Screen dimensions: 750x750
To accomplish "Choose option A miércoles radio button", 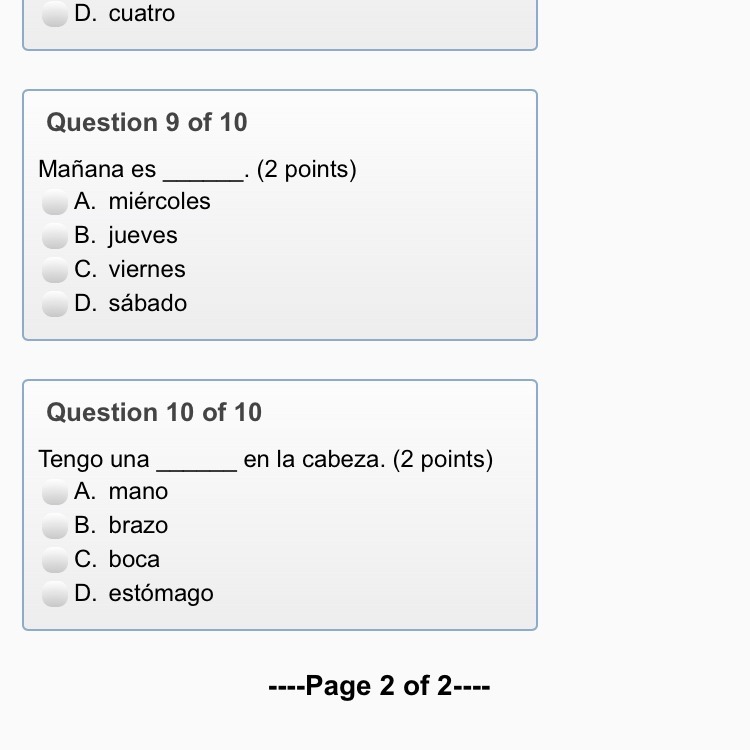I will point(55,202).
